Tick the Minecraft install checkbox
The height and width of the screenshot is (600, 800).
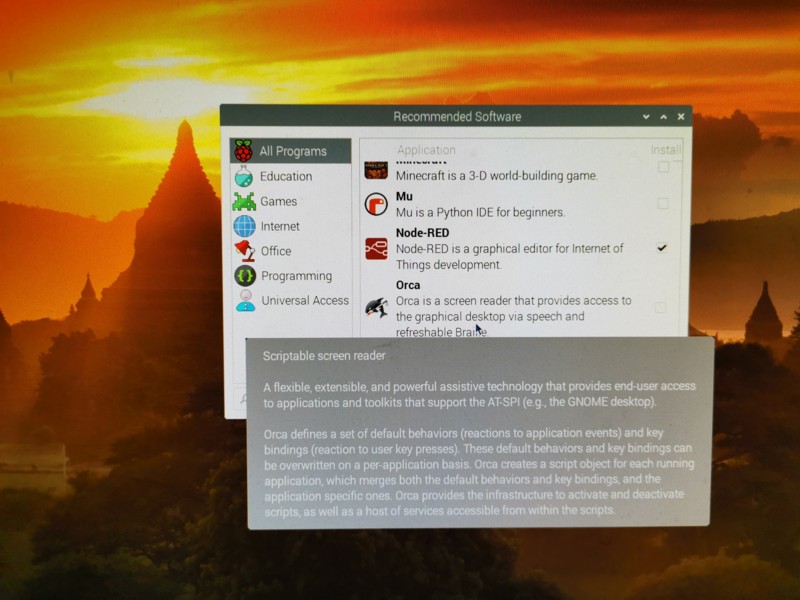click(663, 167)
